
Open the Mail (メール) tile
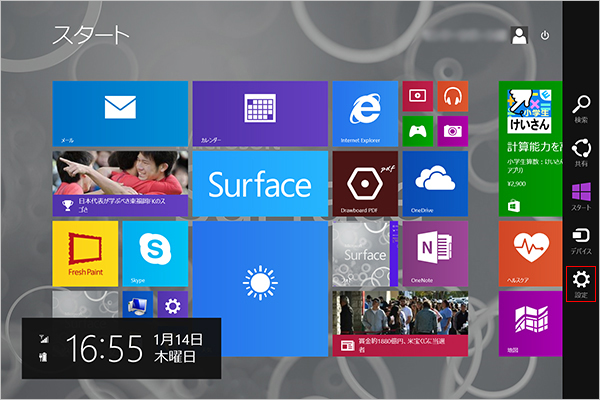[x=120, y=114]
